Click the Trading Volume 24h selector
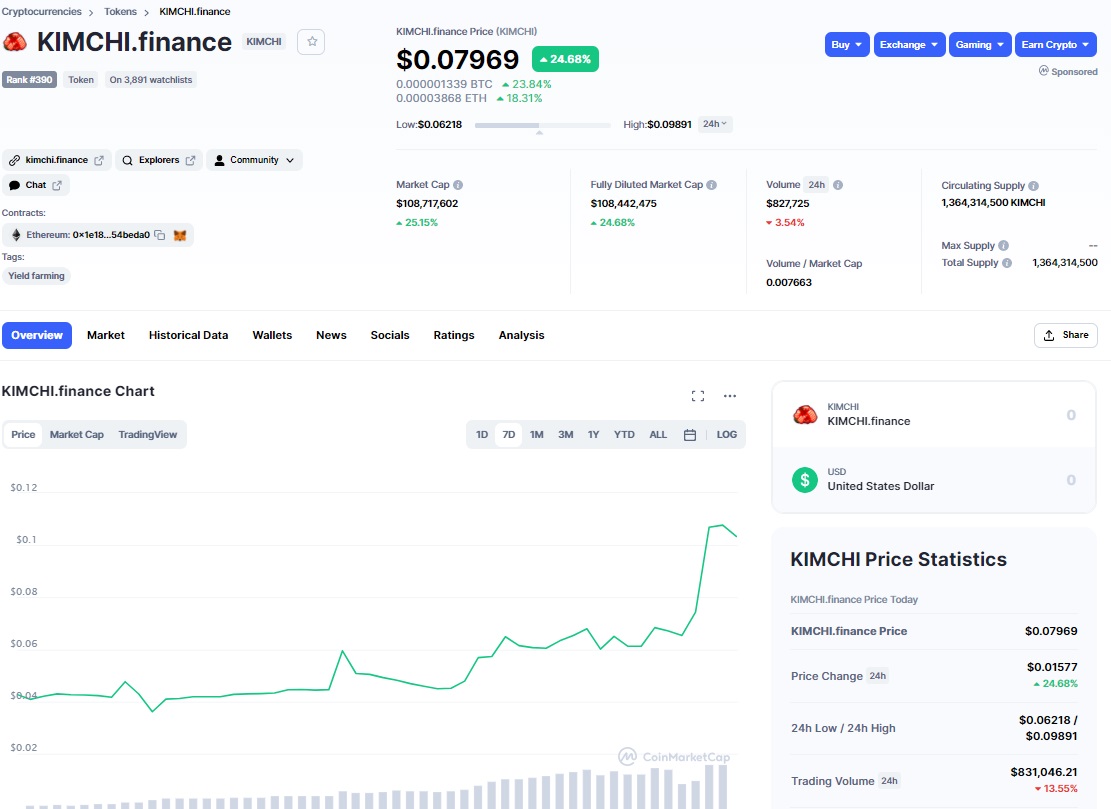Image resolution: width=1111 pixels, height=809 pixels. pos(889,781)
